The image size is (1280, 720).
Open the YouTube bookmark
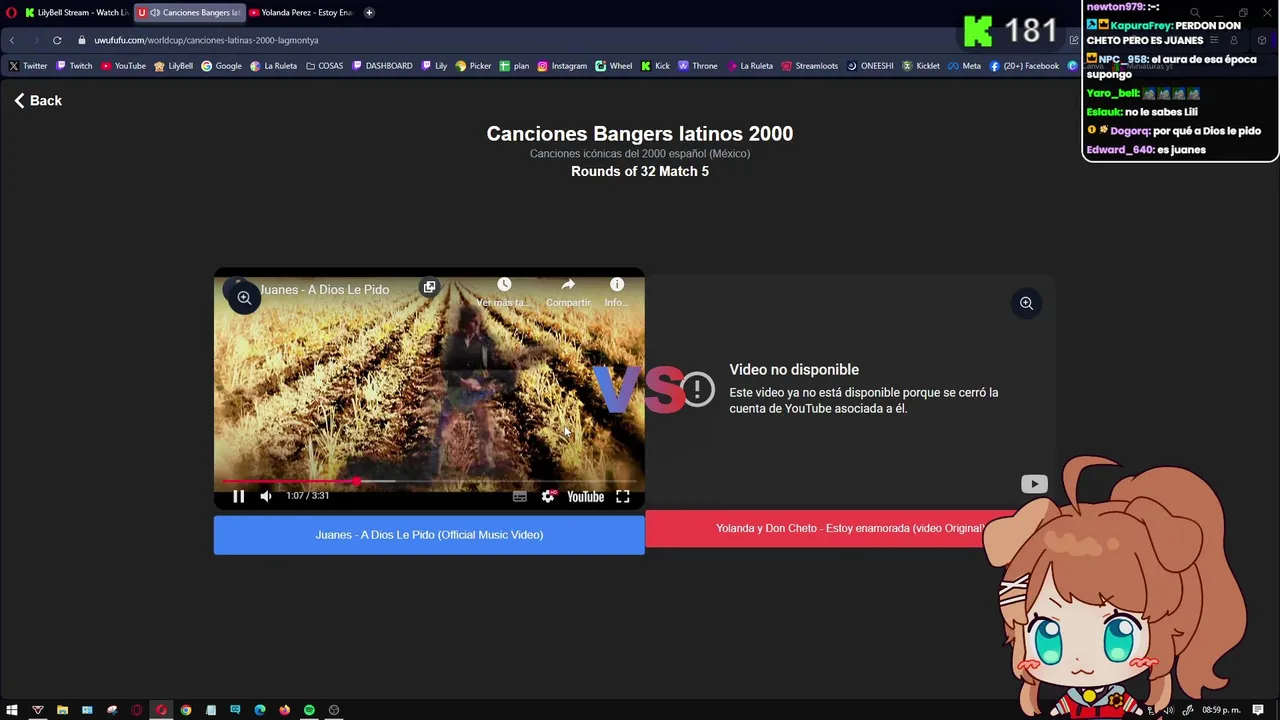(x=123, y=66)
